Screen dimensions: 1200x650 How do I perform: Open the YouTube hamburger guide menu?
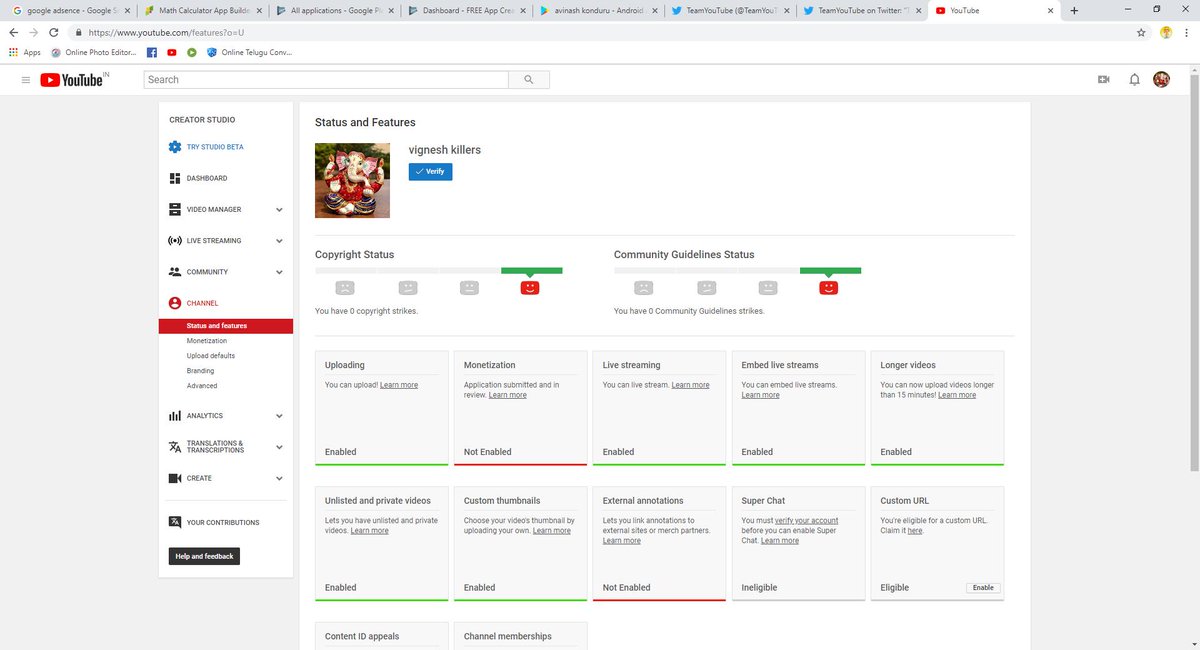click(x=26, y=79)
